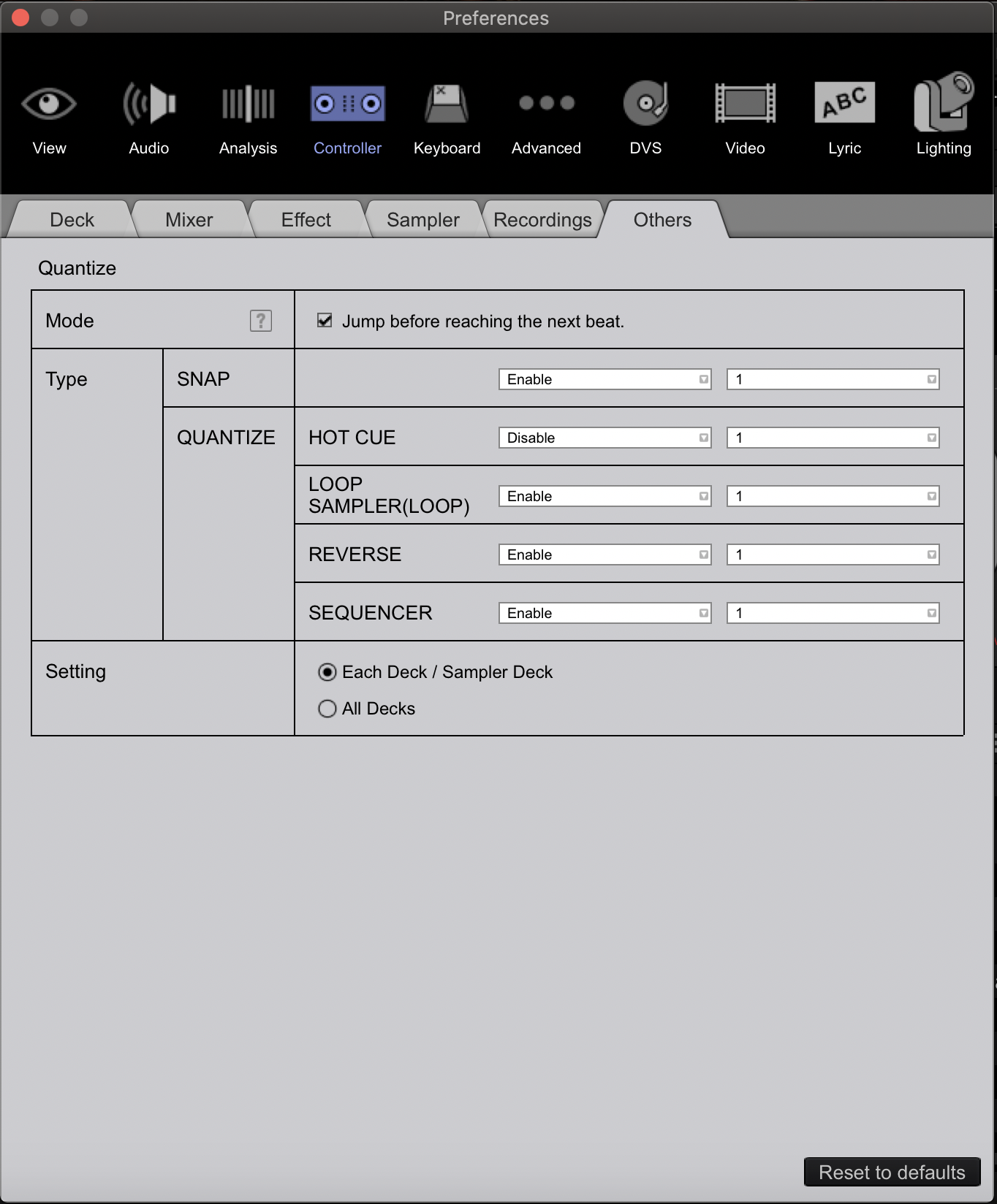Click the QUANTIZE type label
This screenshot has width=997, height=1204.
click(226, 438)
